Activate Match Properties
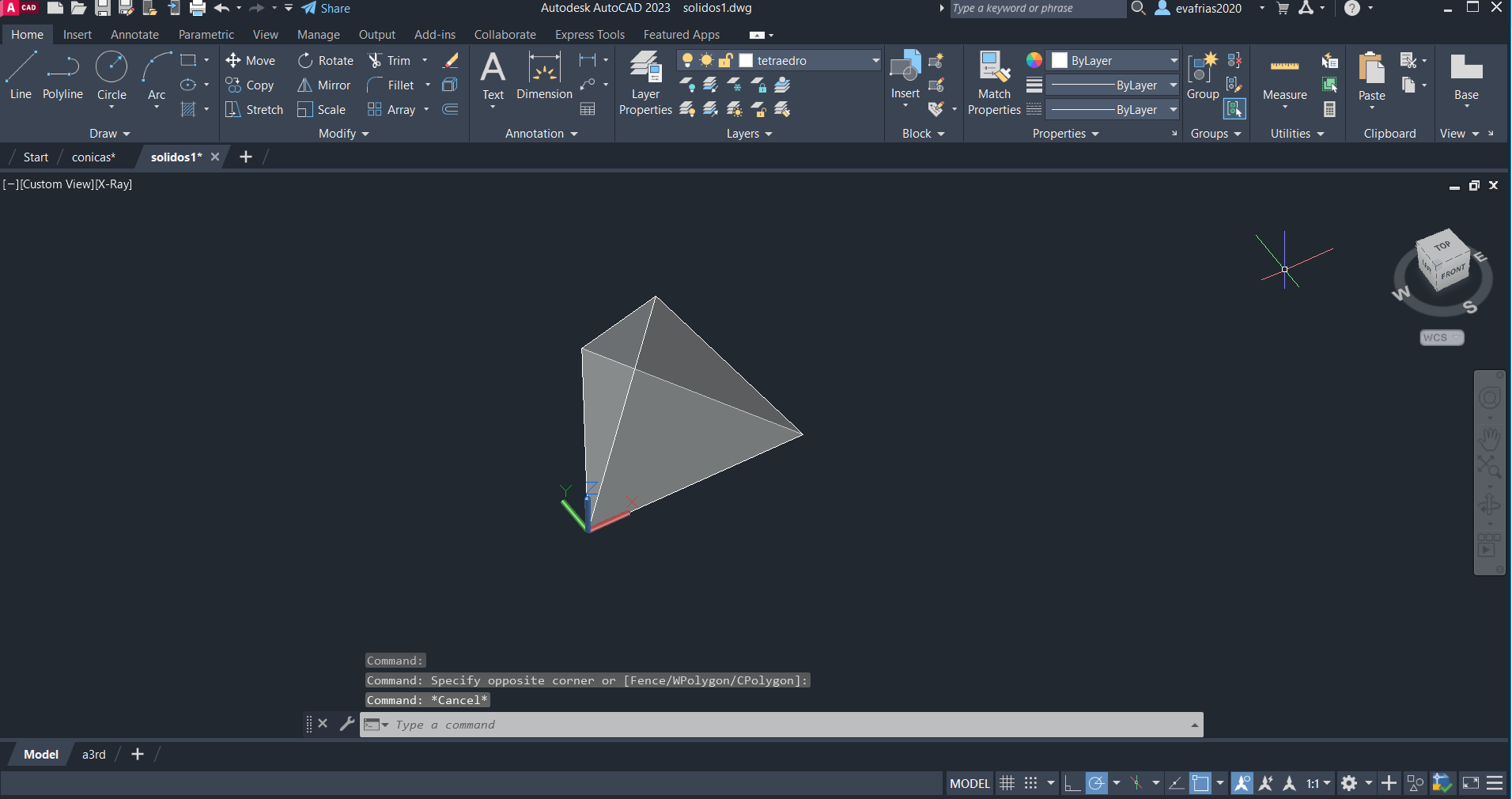The width and height of the screenshot is (1512, 799). [x=994, y=83]
